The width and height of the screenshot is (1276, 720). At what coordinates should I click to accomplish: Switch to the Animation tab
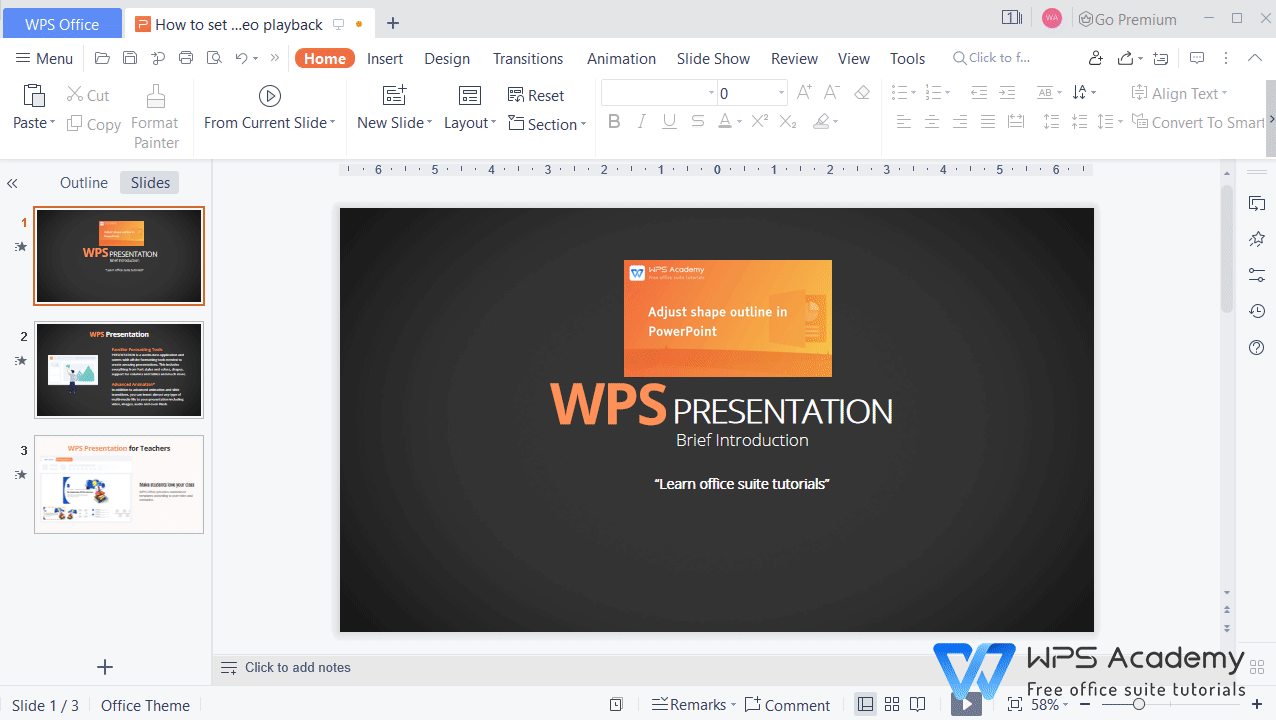pos(621,58)
